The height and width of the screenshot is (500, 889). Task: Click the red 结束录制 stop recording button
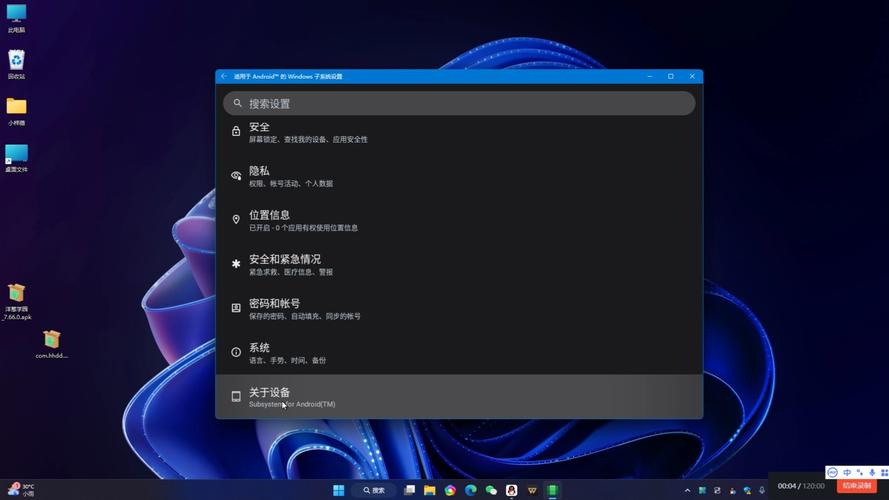point(857,486)
